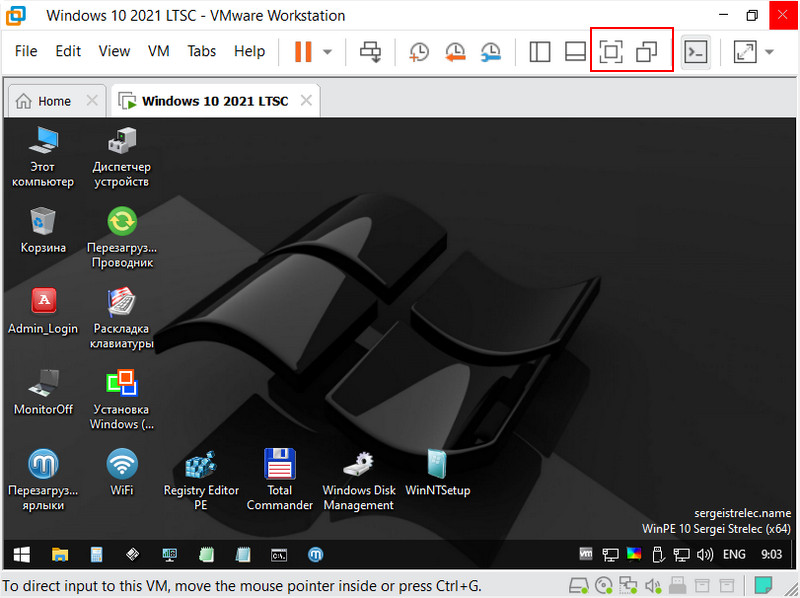Open command prompt on guest taskbar
The width and height of the screenshot is (800, 598).
coord(279,555)
